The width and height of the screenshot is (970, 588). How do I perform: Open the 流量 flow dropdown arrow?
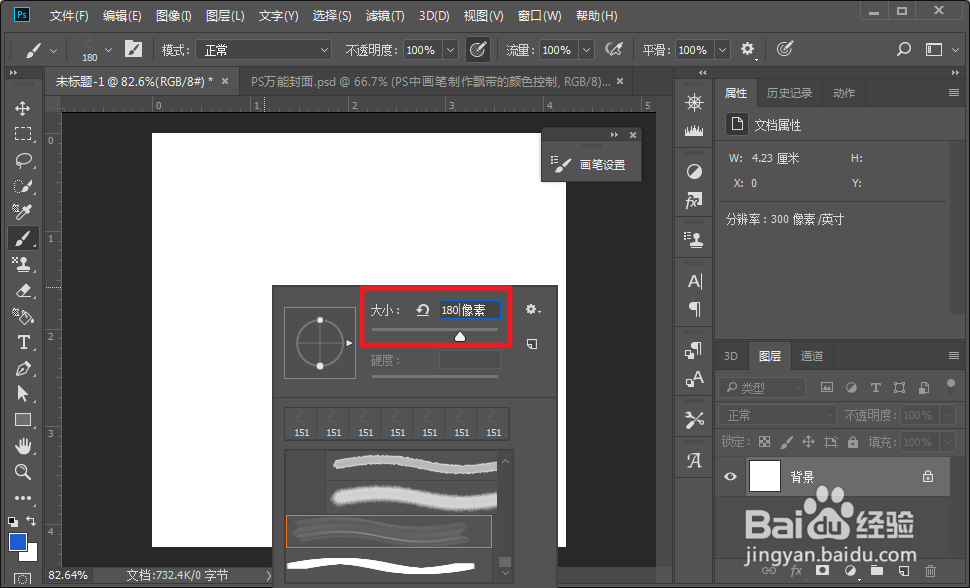click(586, 50)
